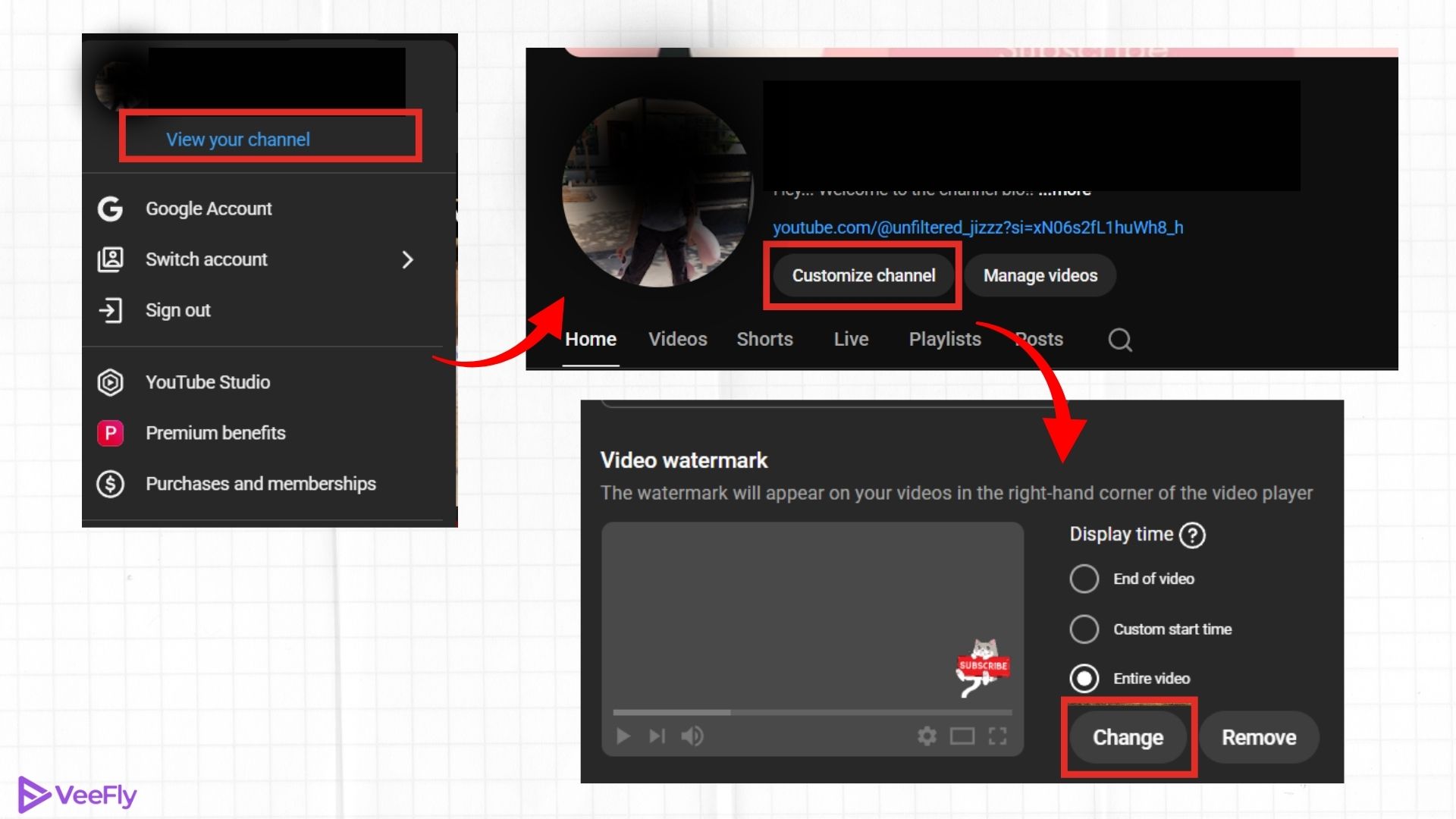Screen dimensions: 1456x819
Task: Open Google Account settings
Action: (x=209, y=208)
